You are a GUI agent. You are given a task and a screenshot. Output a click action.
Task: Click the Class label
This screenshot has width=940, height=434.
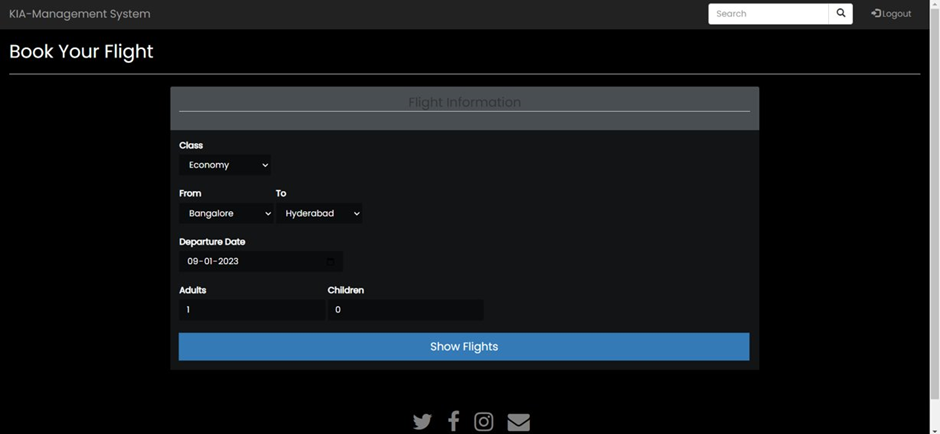pos(191,146)
